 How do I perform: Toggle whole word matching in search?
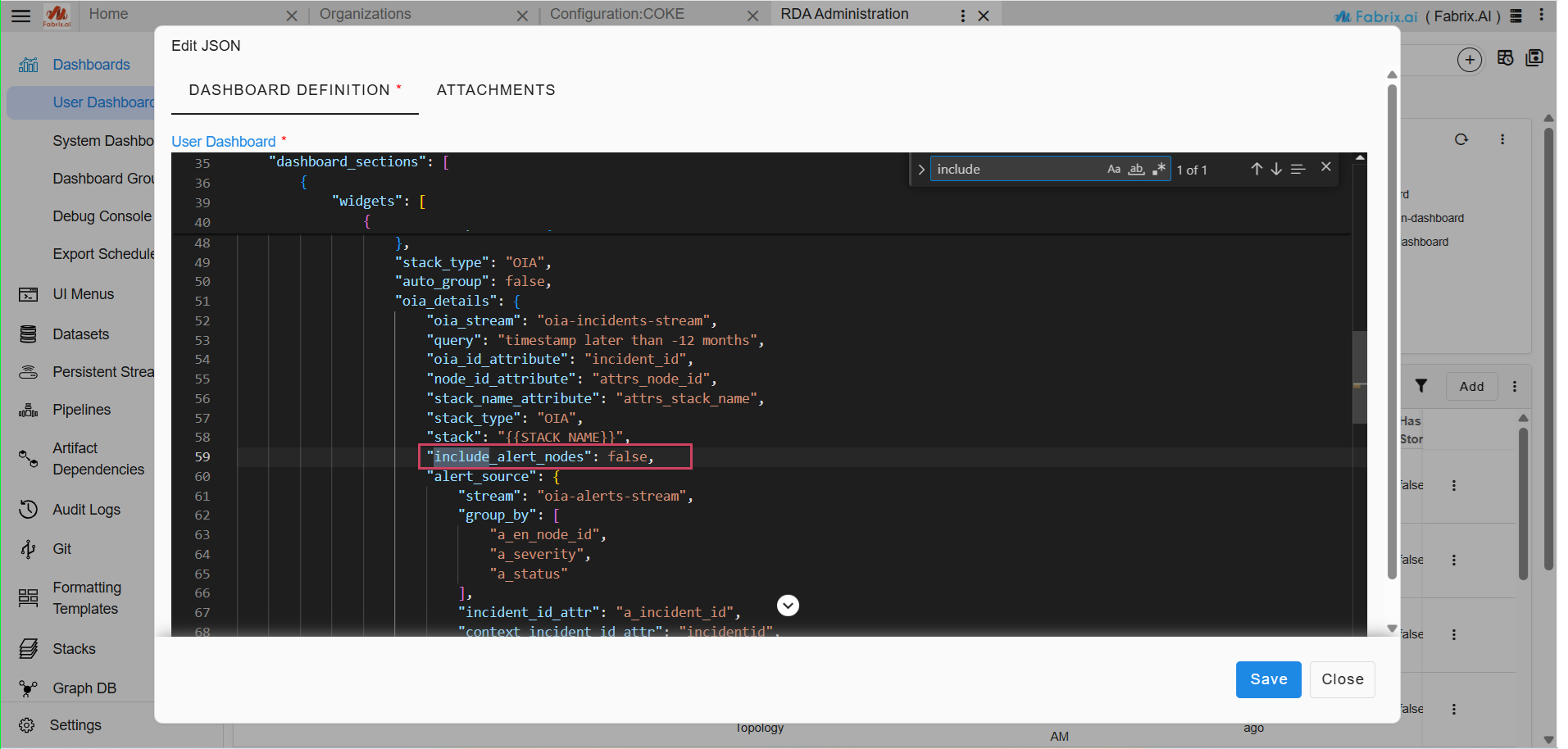coord(1136,169)
